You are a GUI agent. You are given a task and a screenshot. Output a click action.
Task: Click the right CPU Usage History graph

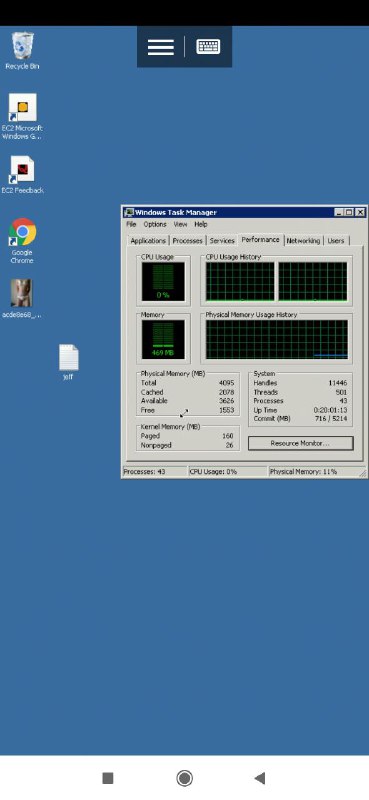[313, 282]
